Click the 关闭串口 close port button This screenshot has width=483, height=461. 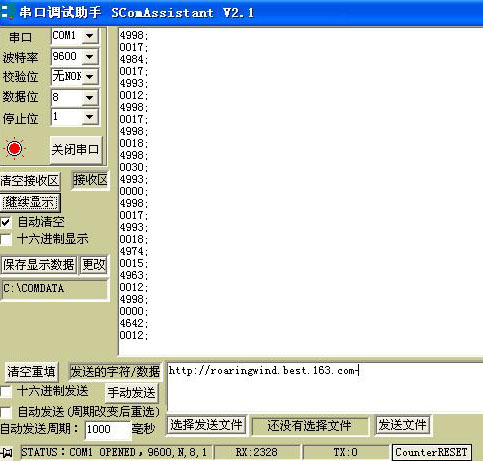coord(76,150)
